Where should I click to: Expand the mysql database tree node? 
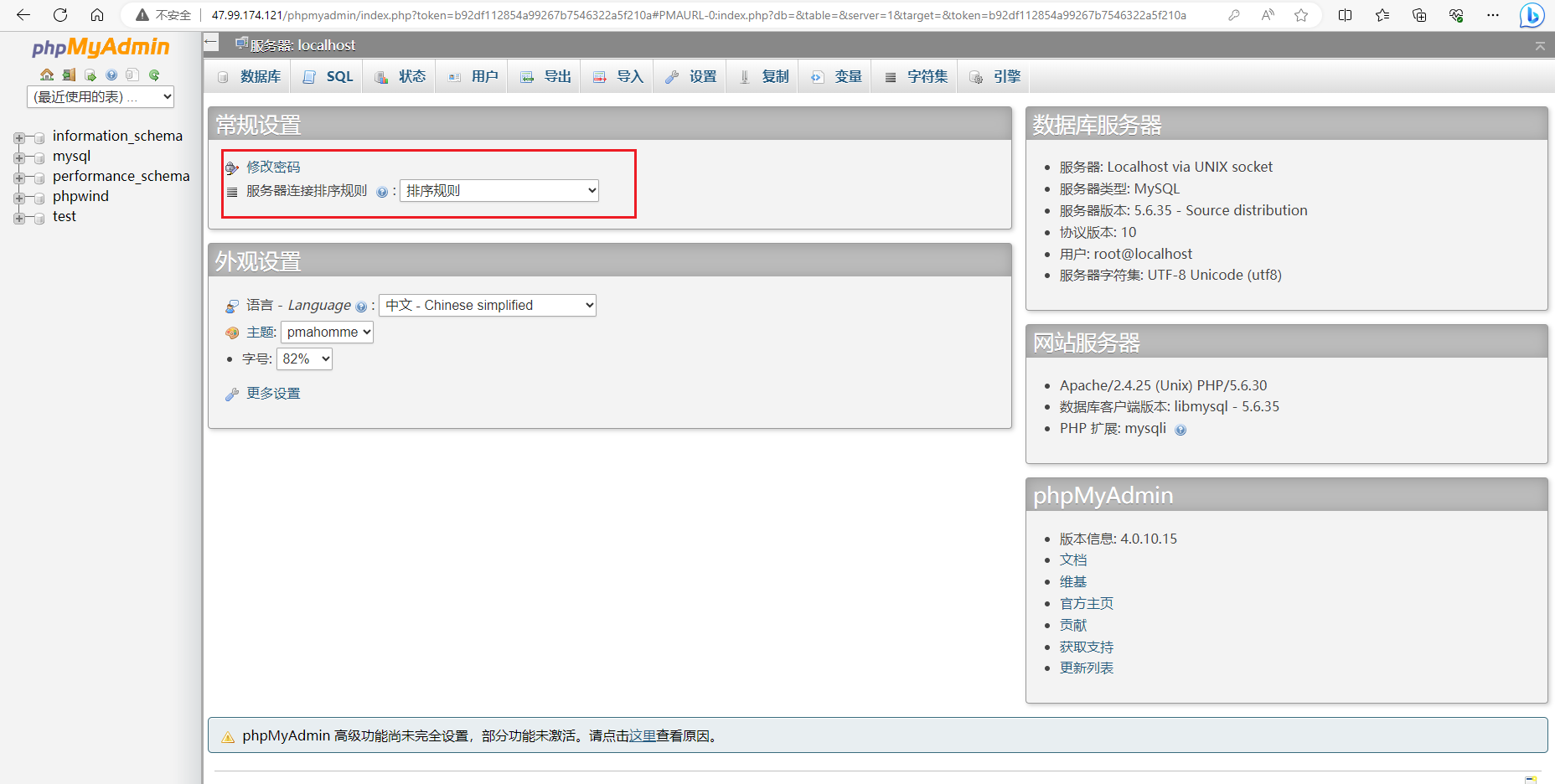(18, 157)
